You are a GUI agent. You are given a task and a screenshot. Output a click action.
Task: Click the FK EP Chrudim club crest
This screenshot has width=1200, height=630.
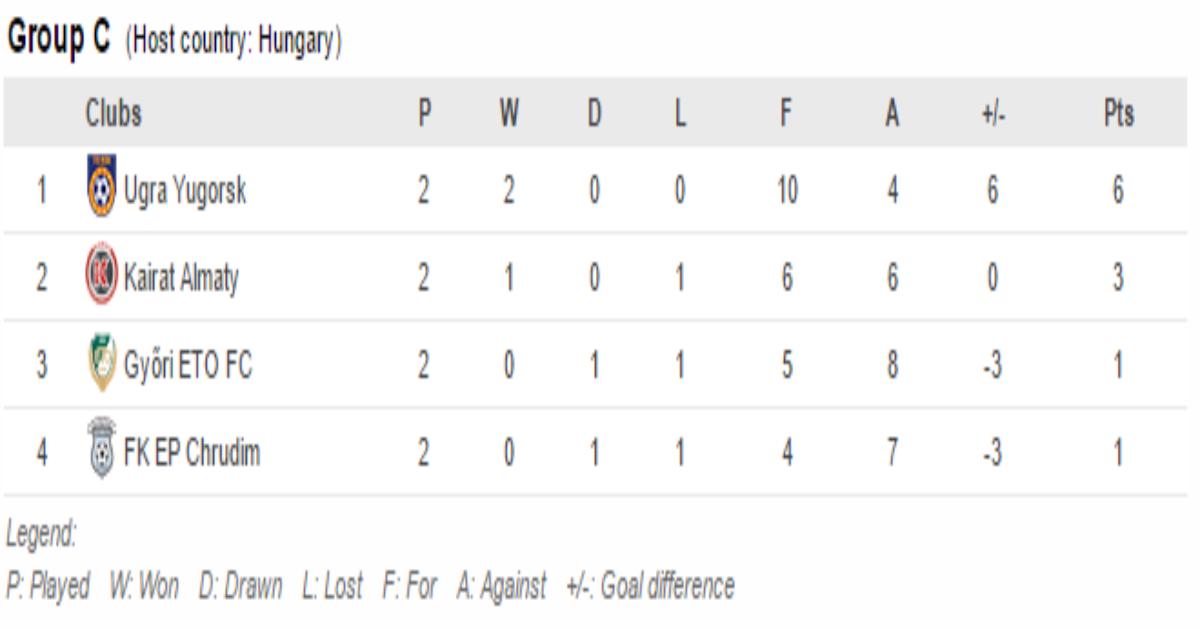101,452
